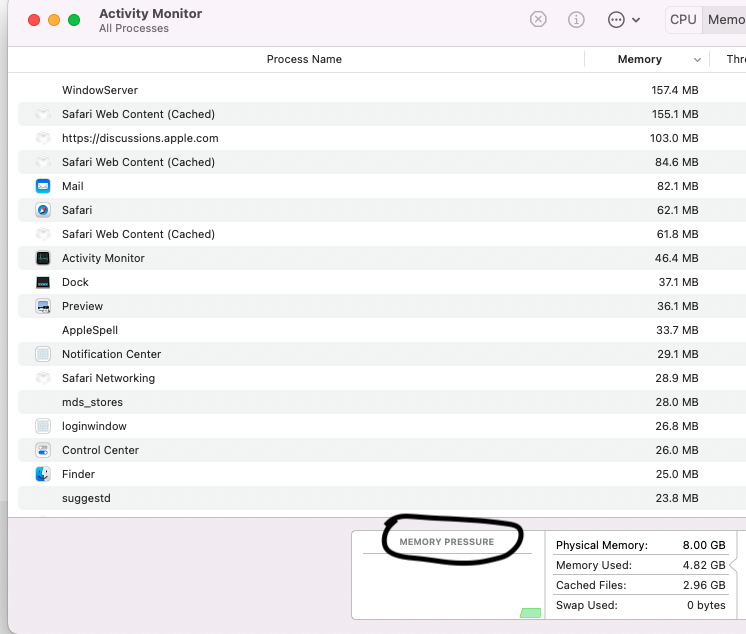Click the Notification Center icon

(43, 354)
